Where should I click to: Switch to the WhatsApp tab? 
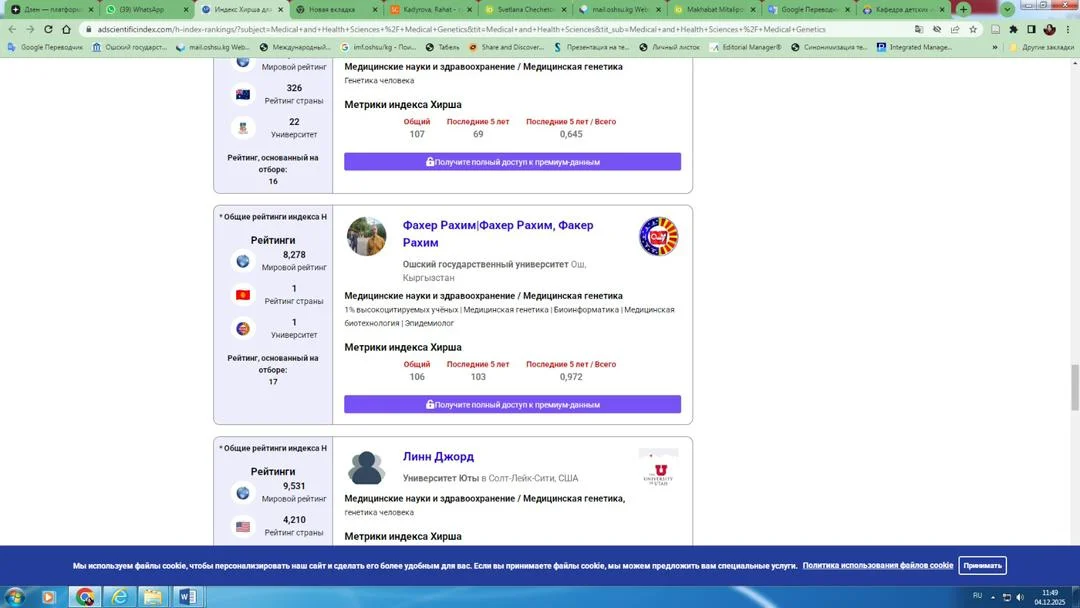pyautogui.click(x=143, y=9)
